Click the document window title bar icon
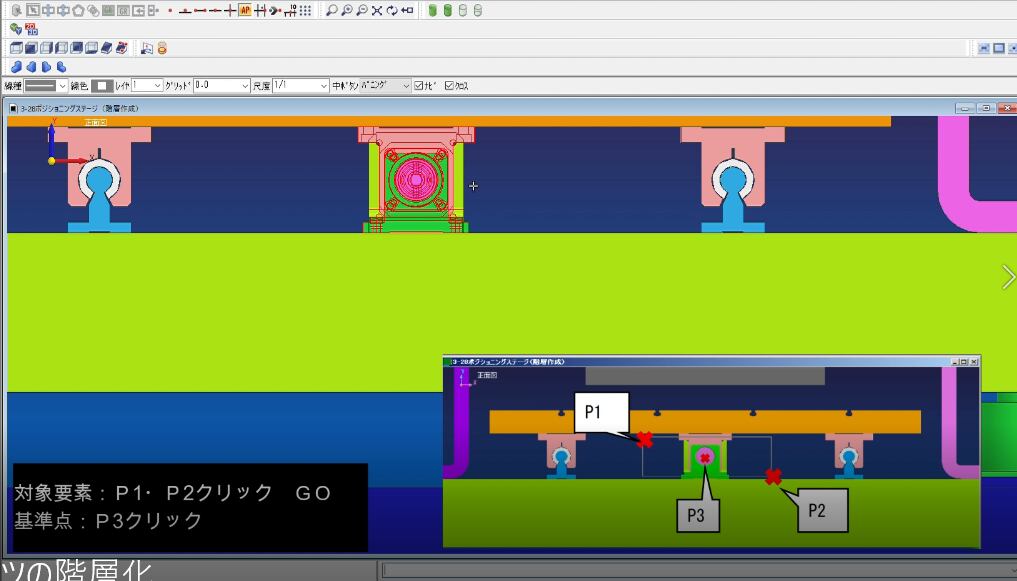This screenshot has height=581, width=1017. point(13,108)
